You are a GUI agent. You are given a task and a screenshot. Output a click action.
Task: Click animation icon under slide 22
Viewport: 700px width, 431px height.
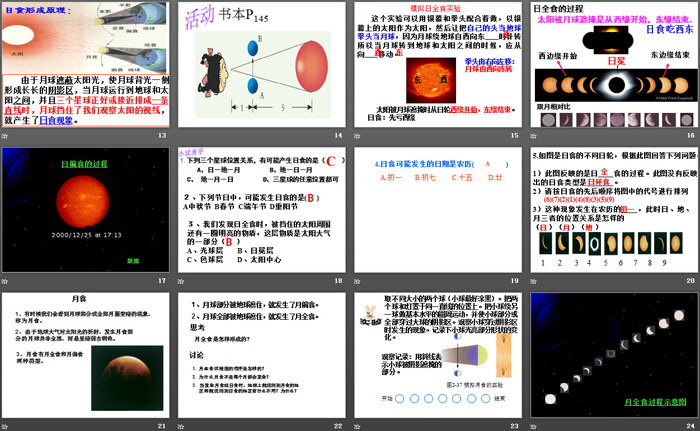coord(182,424)
